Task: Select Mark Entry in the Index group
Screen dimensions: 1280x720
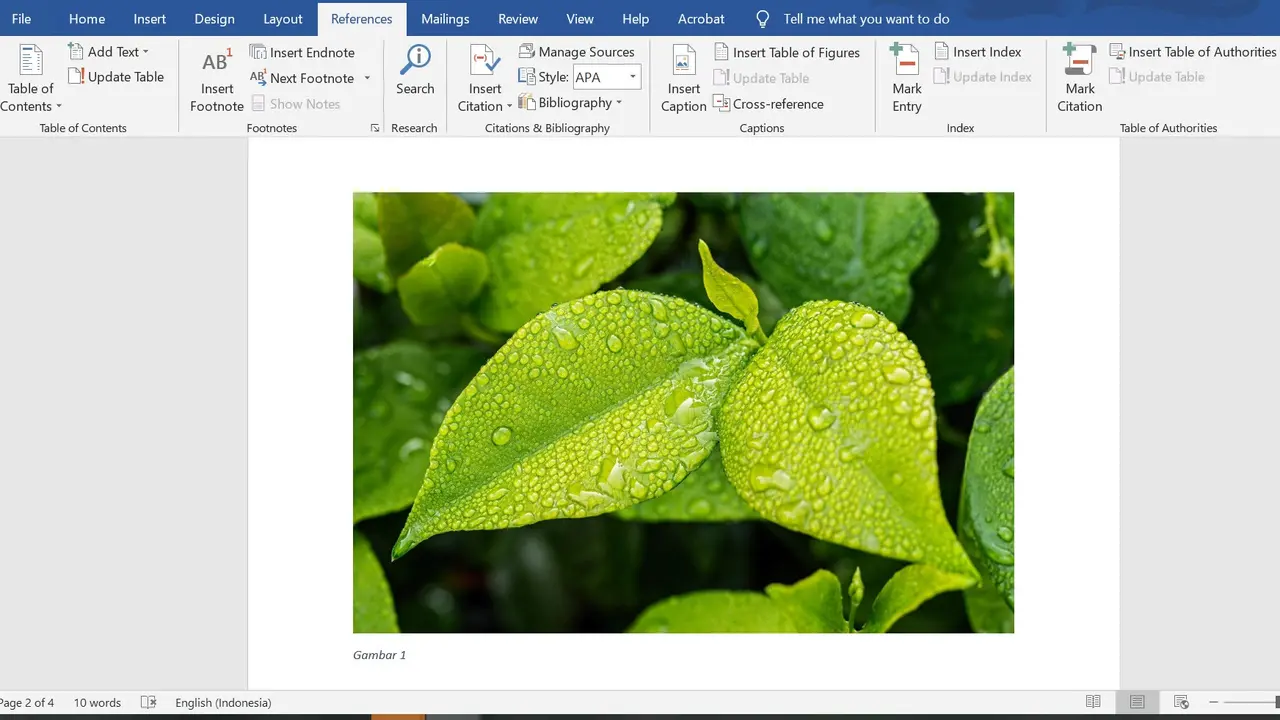Action: [906, 77]
